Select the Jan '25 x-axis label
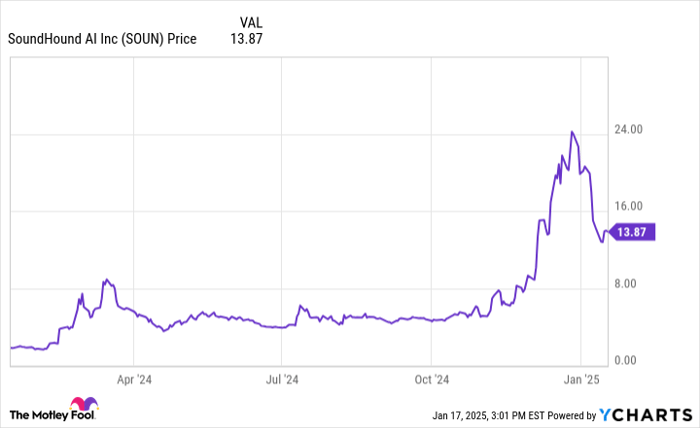700x428 pixels. tap(580, 380)
